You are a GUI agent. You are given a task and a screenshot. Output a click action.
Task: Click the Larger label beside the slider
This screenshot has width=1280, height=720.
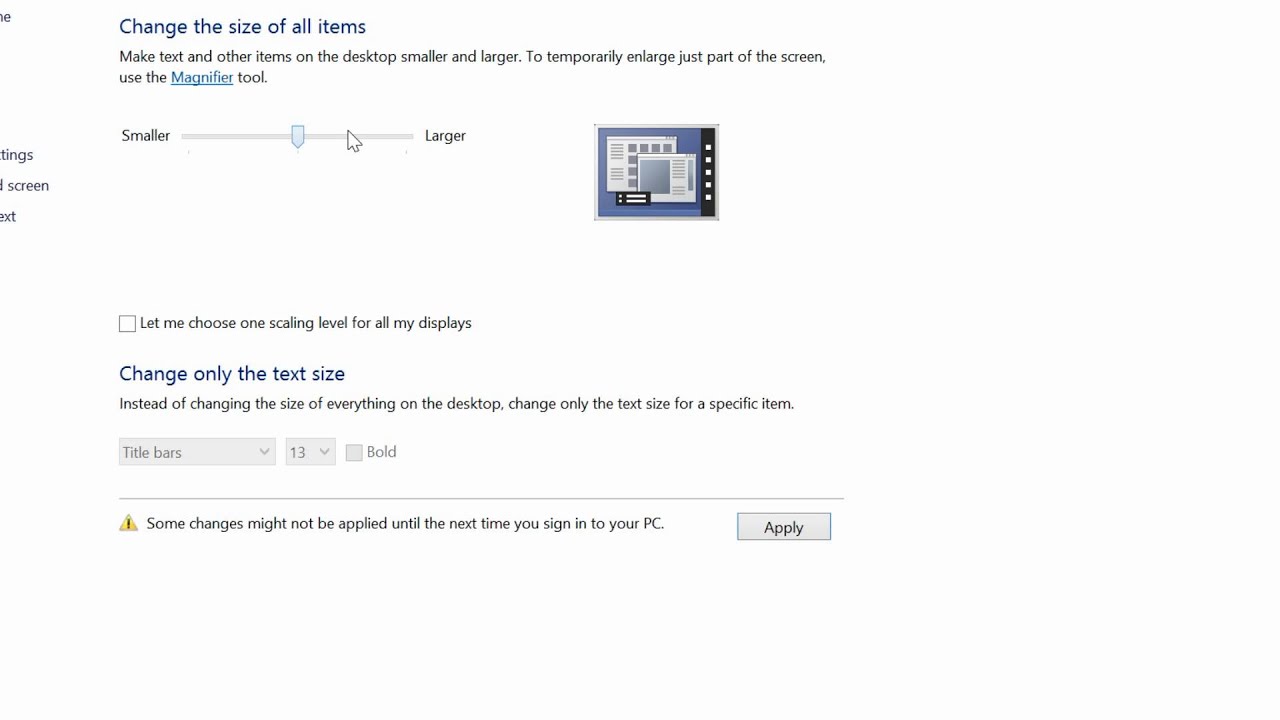445,136
